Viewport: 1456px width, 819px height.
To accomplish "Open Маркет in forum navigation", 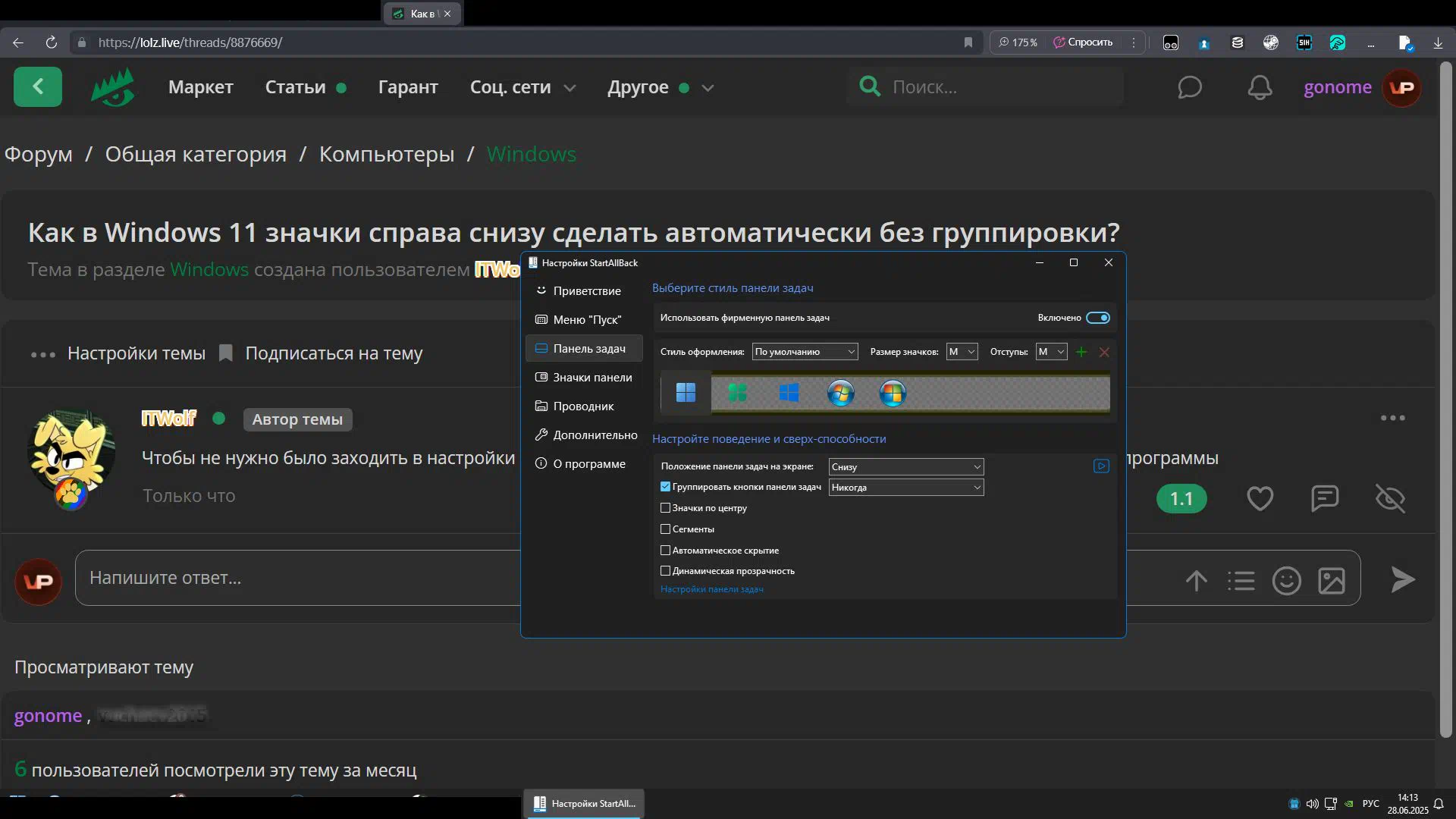I will pos(201,87).
